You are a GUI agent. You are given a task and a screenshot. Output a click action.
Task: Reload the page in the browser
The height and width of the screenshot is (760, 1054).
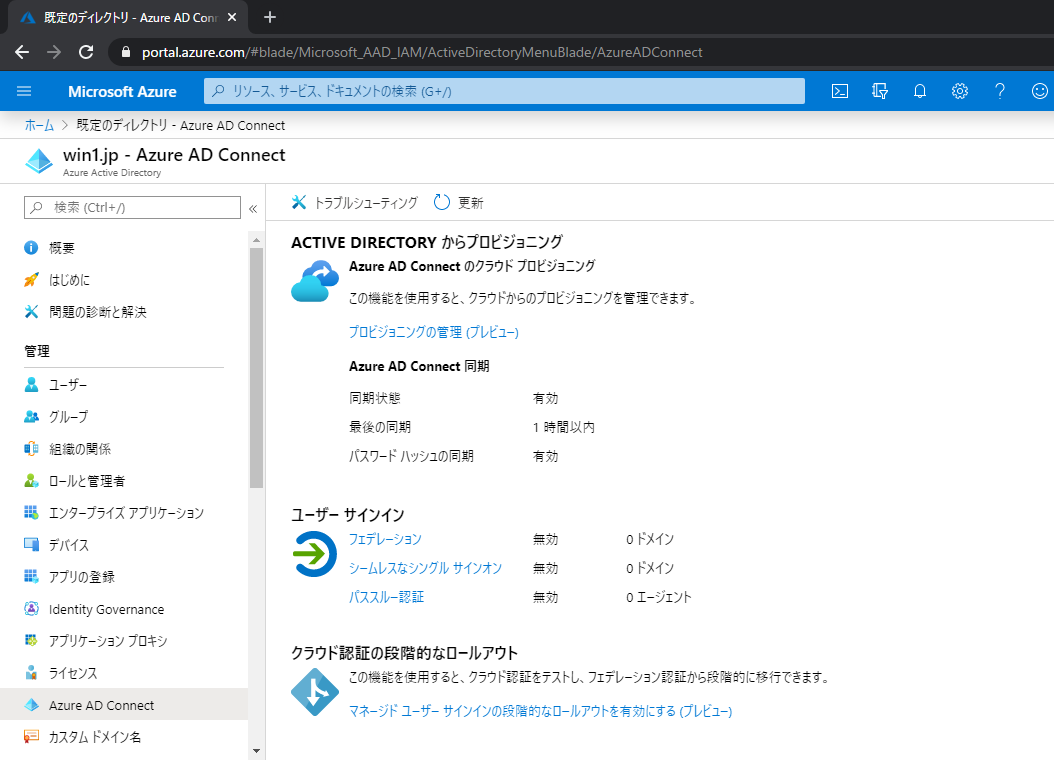(x=86, y=52)
